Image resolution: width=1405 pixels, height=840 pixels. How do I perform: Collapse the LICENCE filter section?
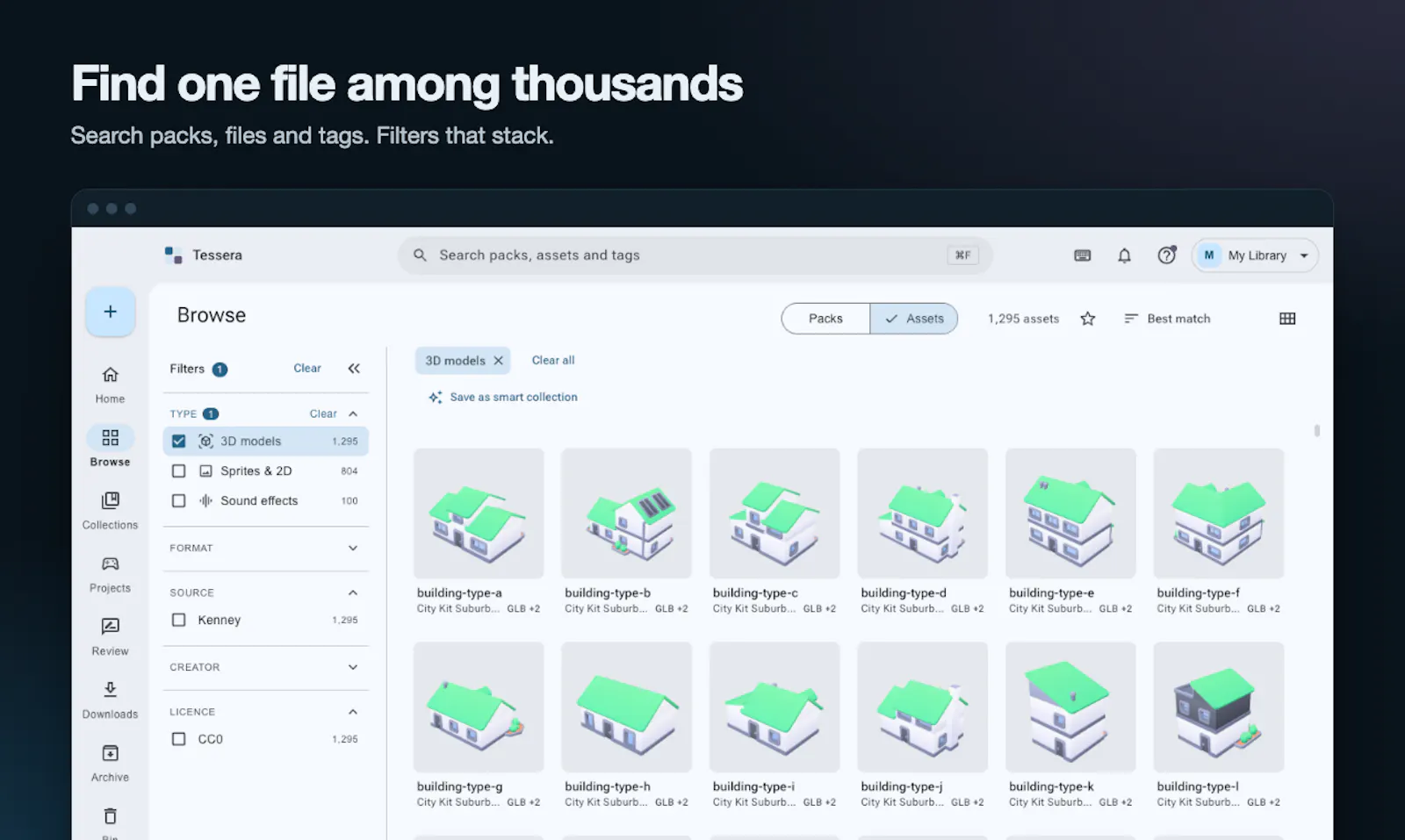(x=353, y=712)
